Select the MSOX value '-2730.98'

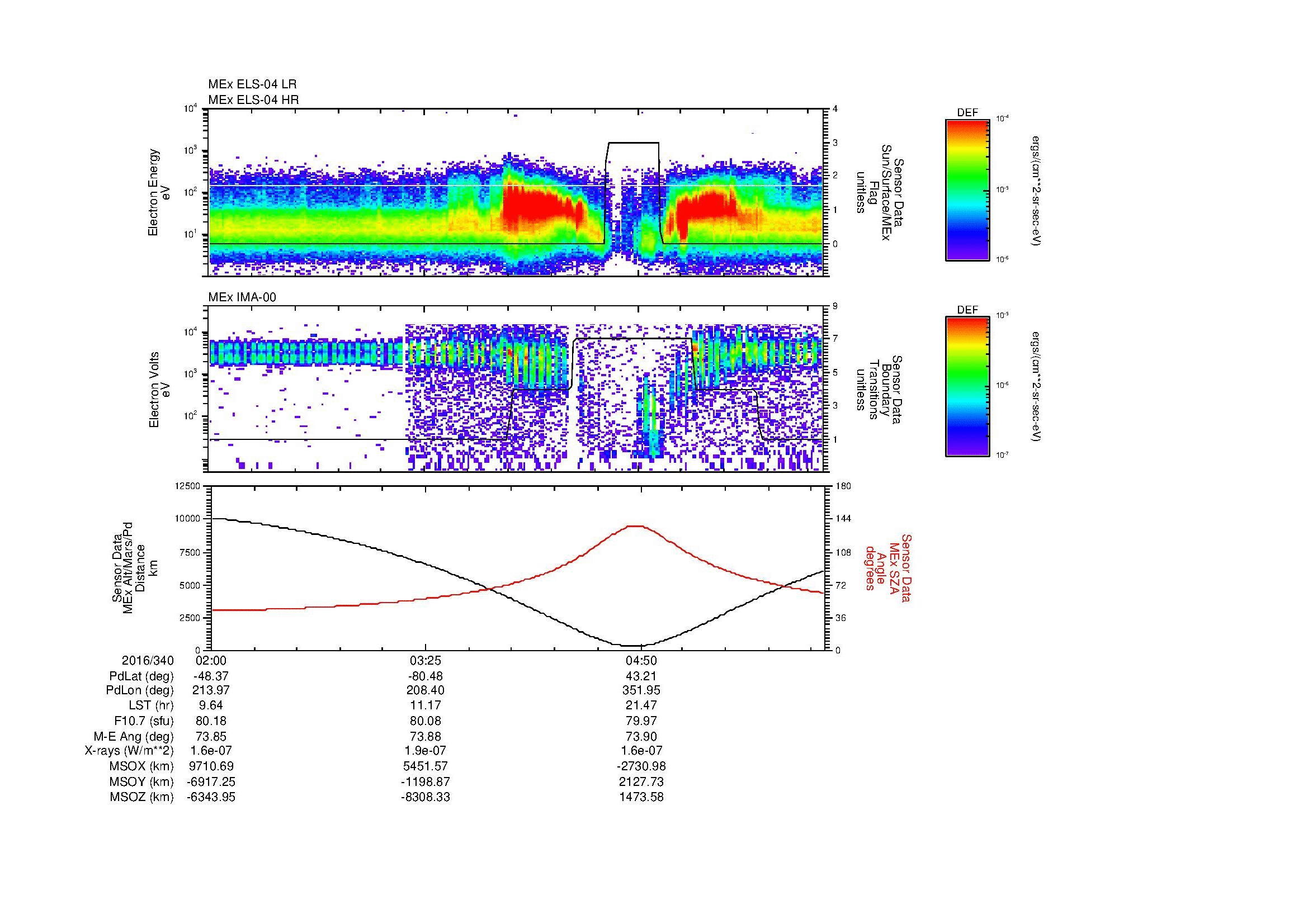[x=641, y=766]
